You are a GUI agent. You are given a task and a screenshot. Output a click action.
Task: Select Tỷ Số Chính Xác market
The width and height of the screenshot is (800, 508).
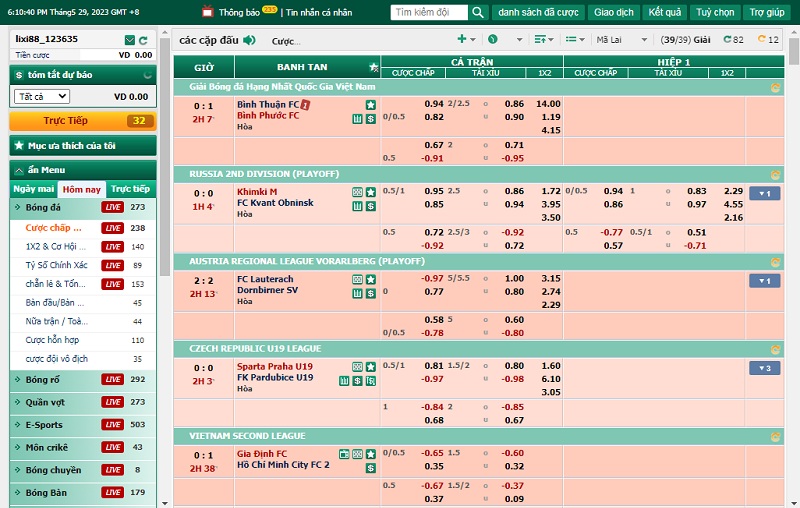coord(56,265)
